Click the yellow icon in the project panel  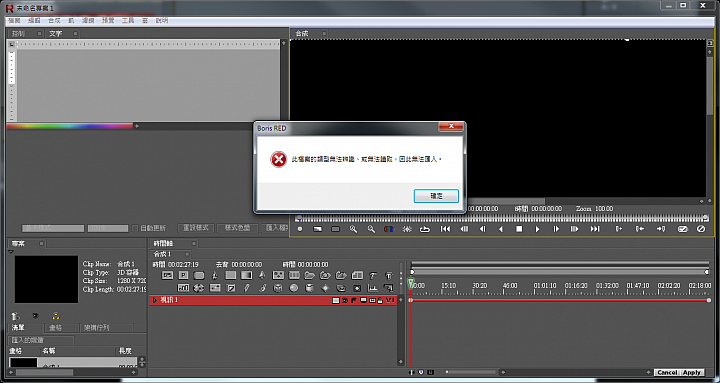pyautogui.click(x=56, y=316)
